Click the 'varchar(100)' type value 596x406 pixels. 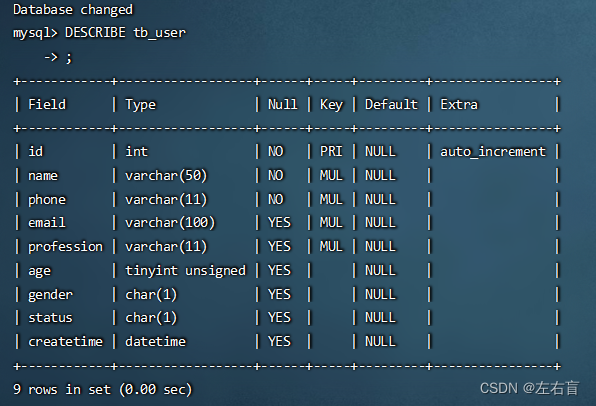click(170, 223)
